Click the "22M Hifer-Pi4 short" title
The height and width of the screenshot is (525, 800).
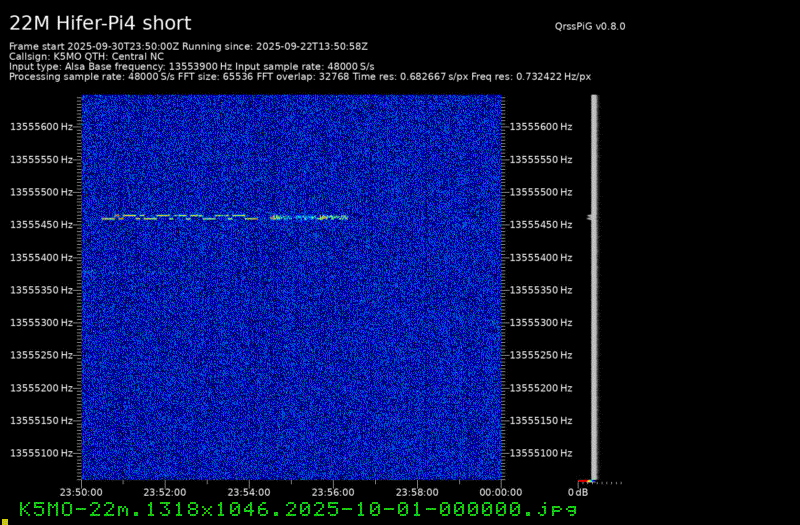[x=100, y=23]
